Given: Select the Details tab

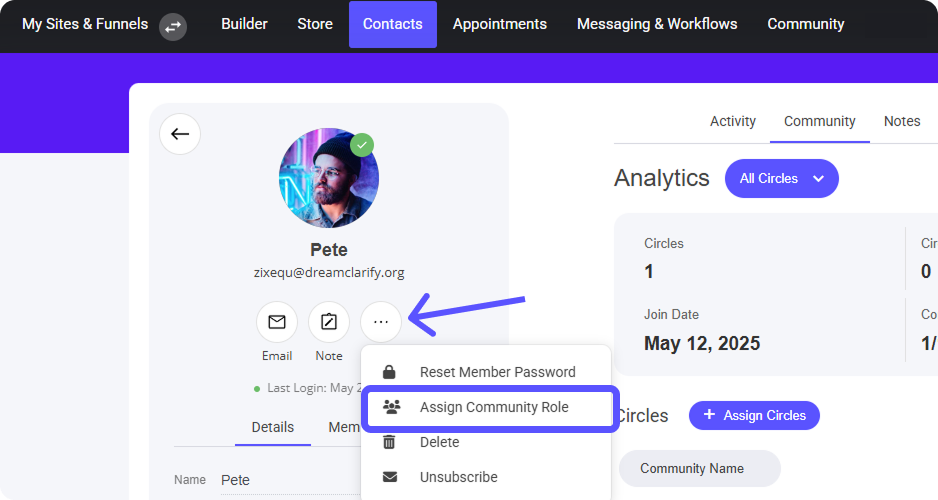Looking at the screenshot, I should pyautogui.click(x=272, y=427).
